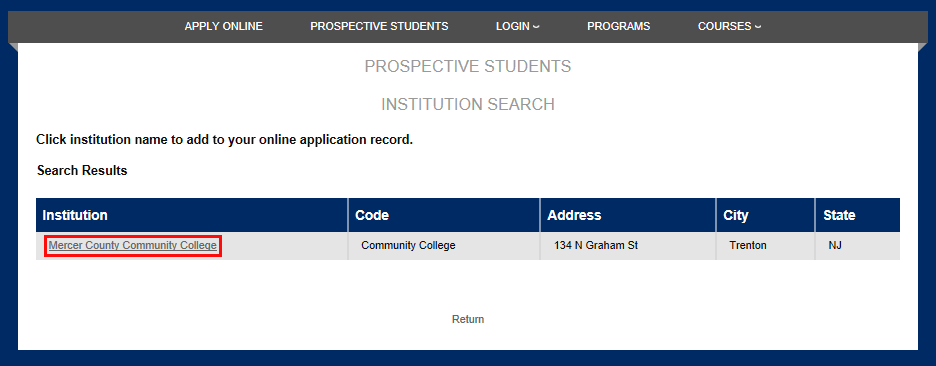Open the Programs menu item
The image size is (936, 366).
(618, 26)
